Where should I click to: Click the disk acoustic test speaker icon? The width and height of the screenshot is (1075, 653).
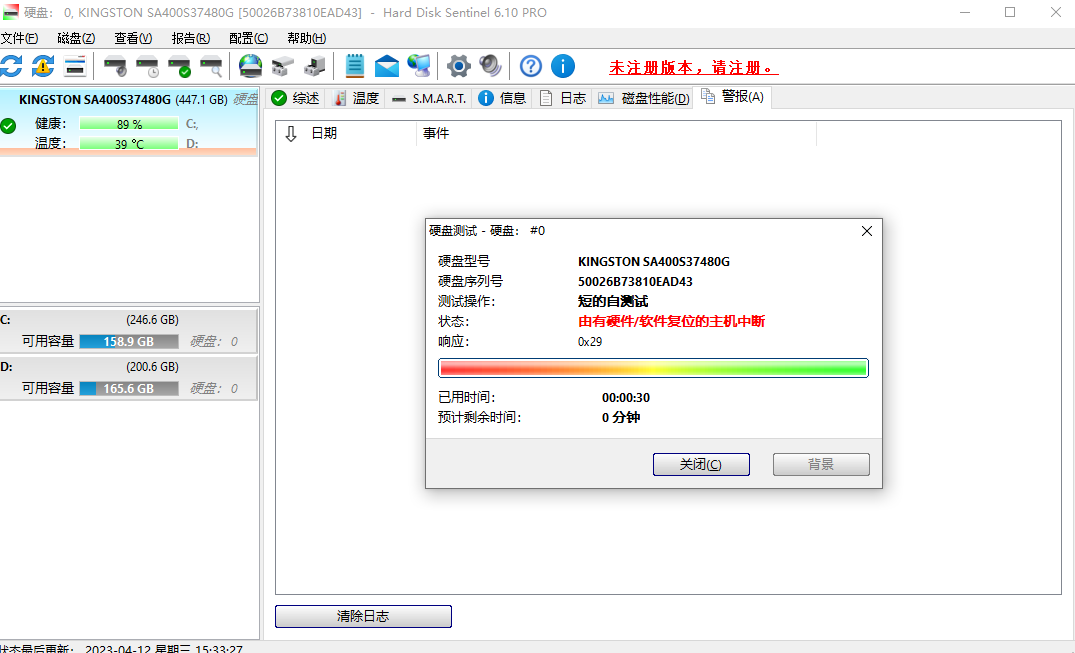(x=115, y=67)
